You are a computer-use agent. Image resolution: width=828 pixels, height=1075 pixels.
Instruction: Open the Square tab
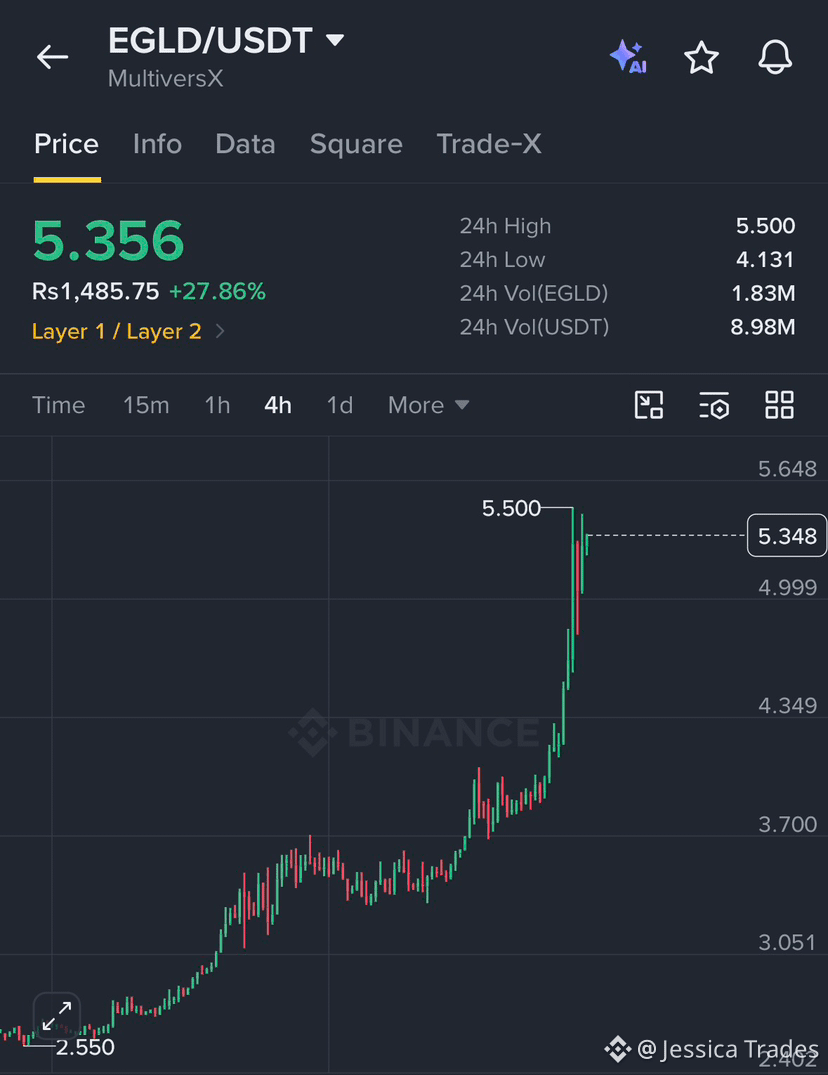[x=356, y=144]
